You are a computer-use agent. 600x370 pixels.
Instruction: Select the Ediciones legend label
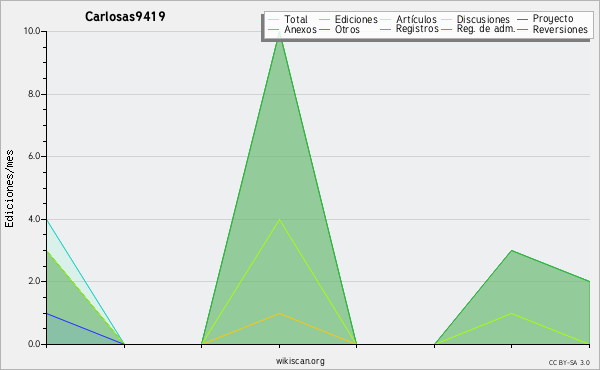point(356,19)
